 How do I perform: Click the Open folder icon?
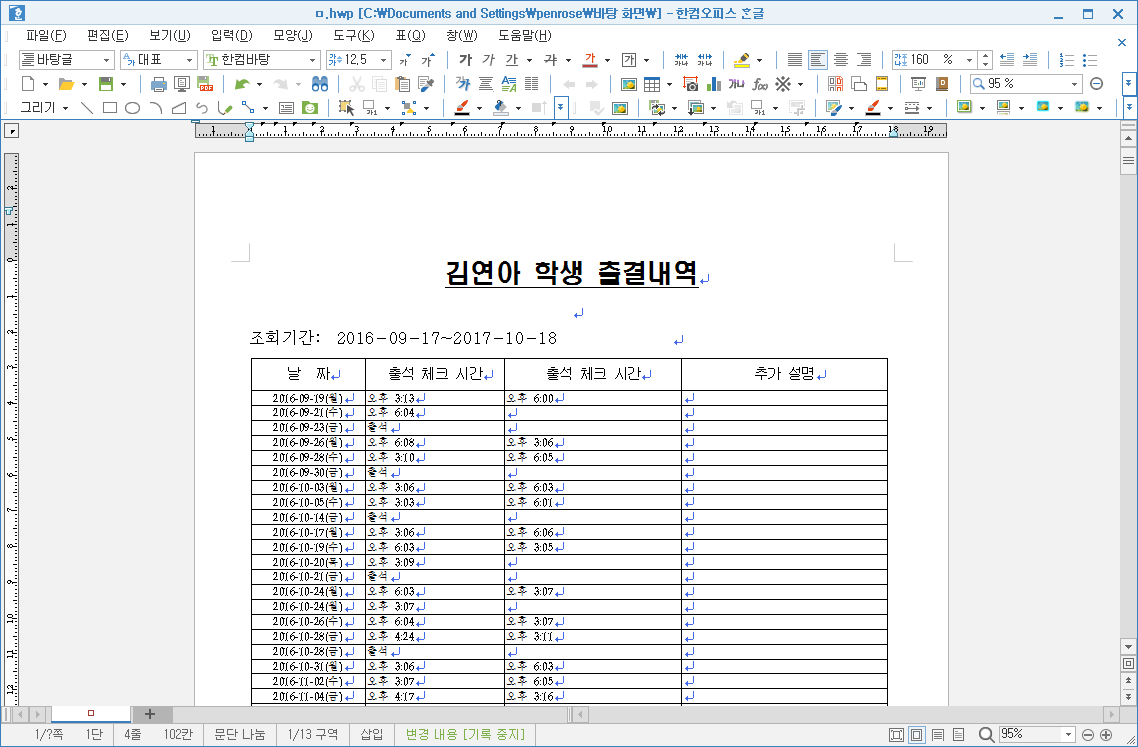66,84
